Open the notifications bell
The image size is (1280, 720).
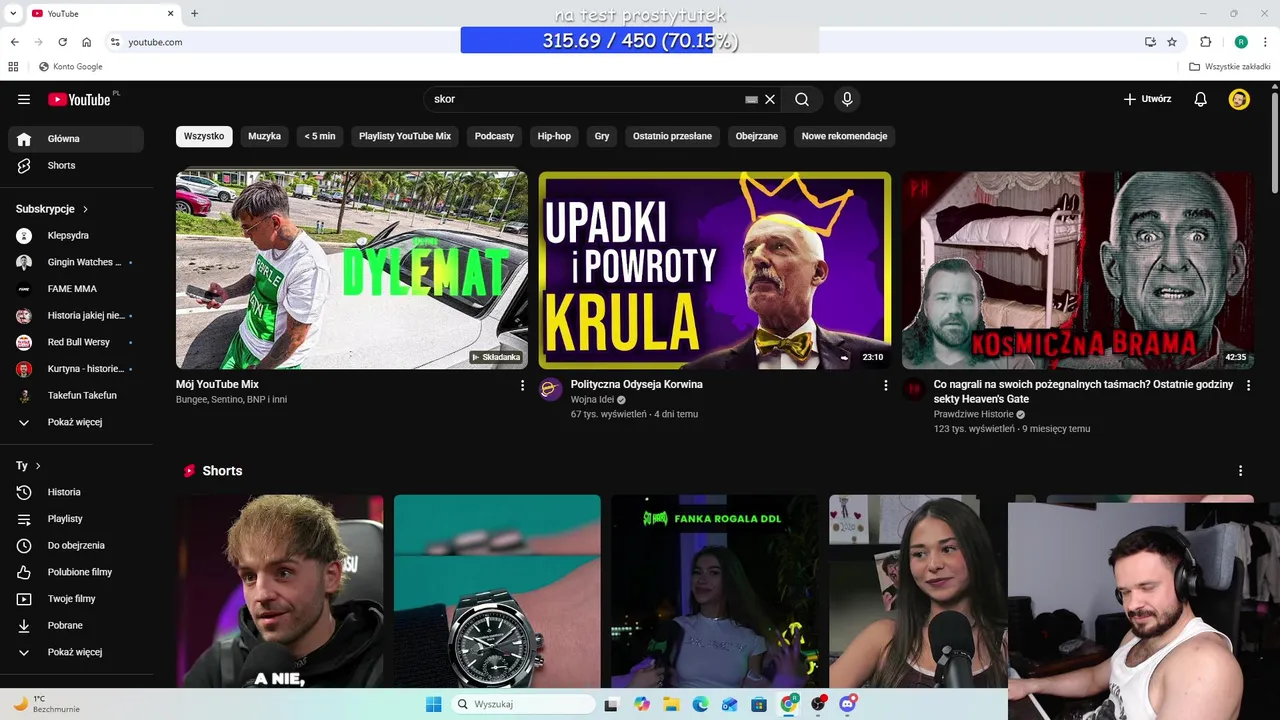(x=1201, y=99)
